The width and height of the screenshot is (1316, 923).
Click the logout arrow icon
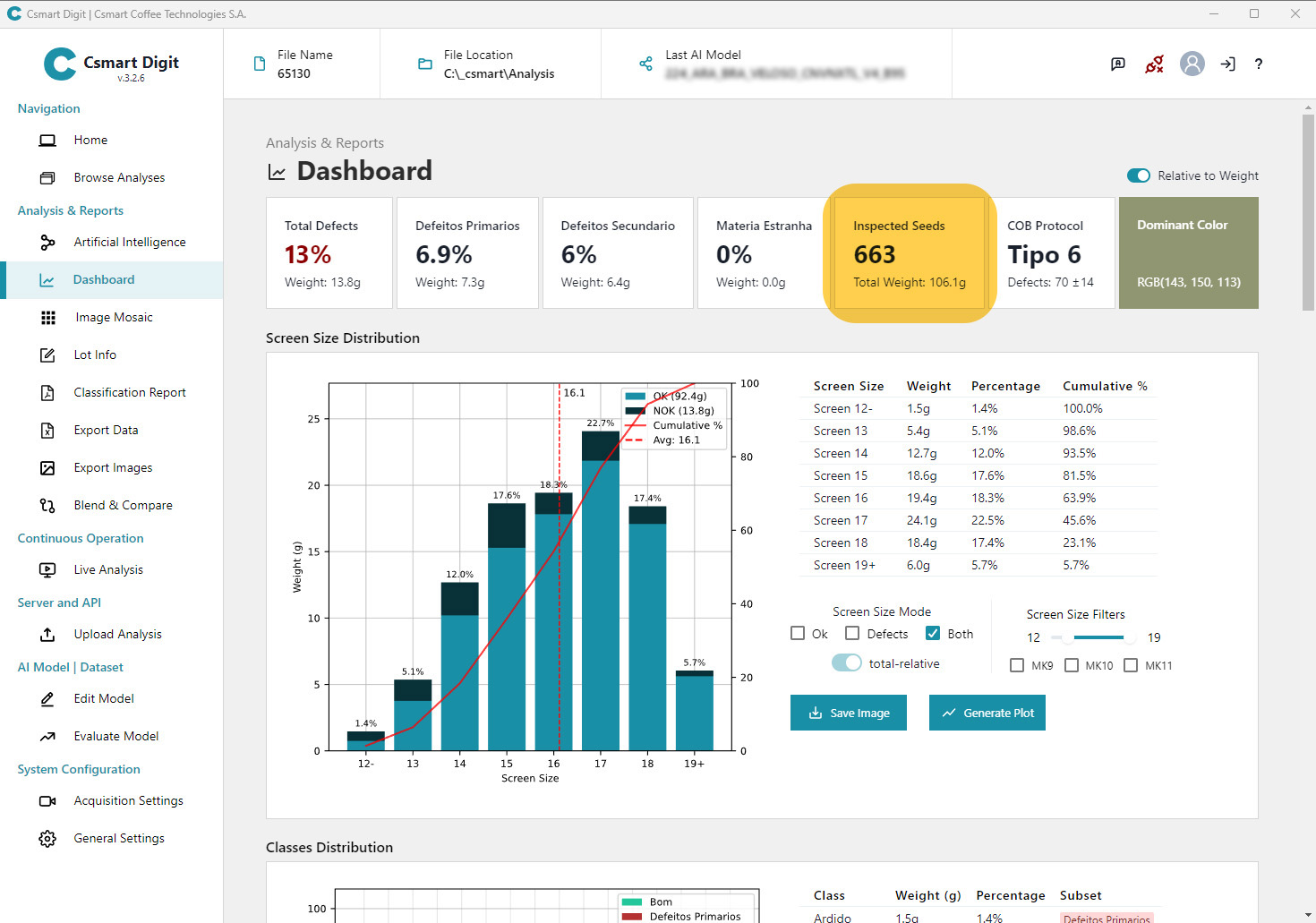click(x=1227, y=64)
